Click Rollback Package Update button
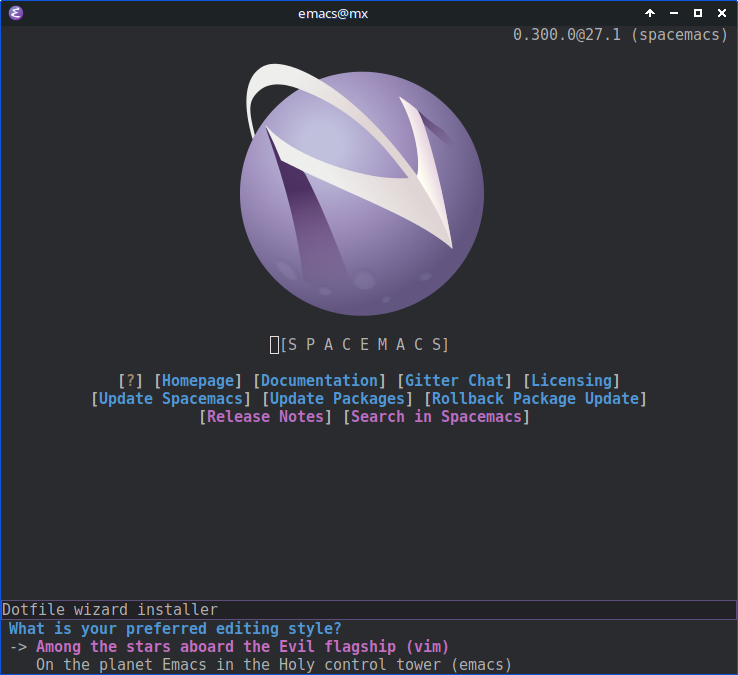Screen dimensions: 738x675 (x=536, y=399)
